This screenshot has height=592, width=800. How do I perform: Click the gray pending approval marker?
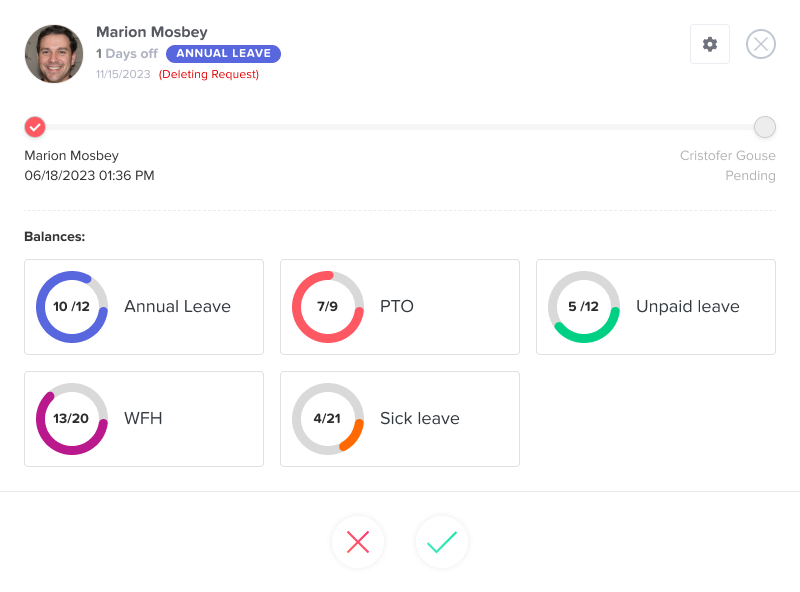coord(765,127)
